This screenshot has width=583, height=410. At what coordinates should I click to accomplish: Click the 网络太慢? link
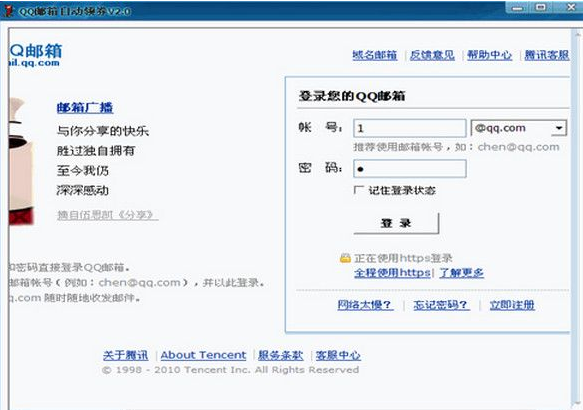click(365, 305)
